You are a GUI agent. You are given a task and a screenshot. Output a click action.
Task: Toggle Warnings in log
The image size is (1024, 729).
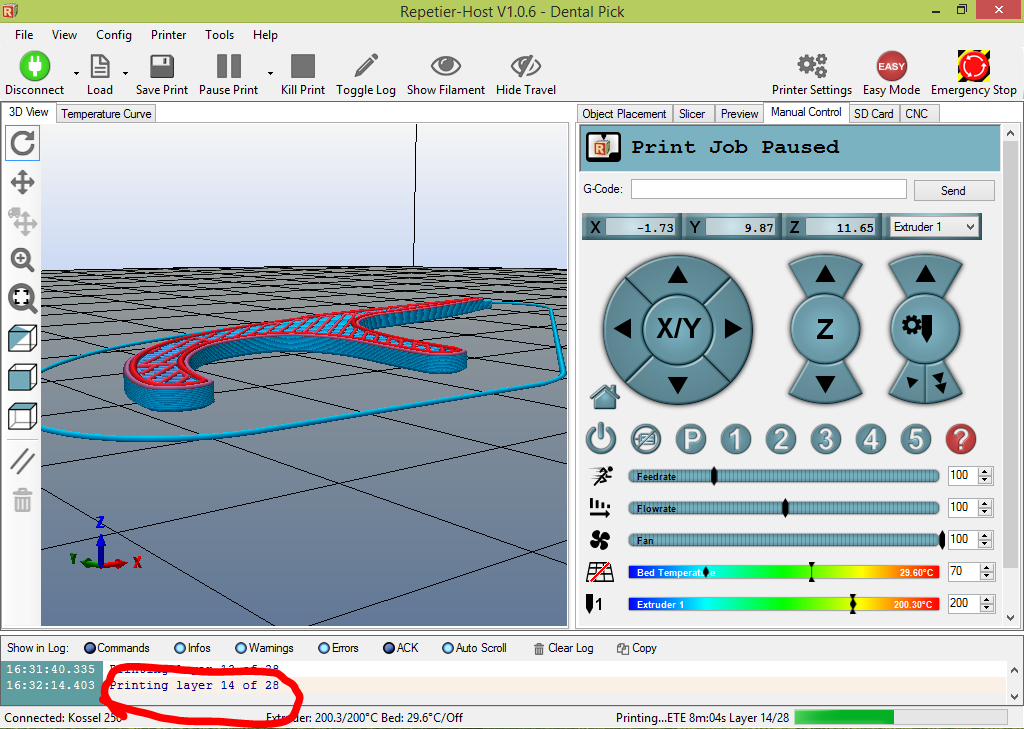pos(264,648)
